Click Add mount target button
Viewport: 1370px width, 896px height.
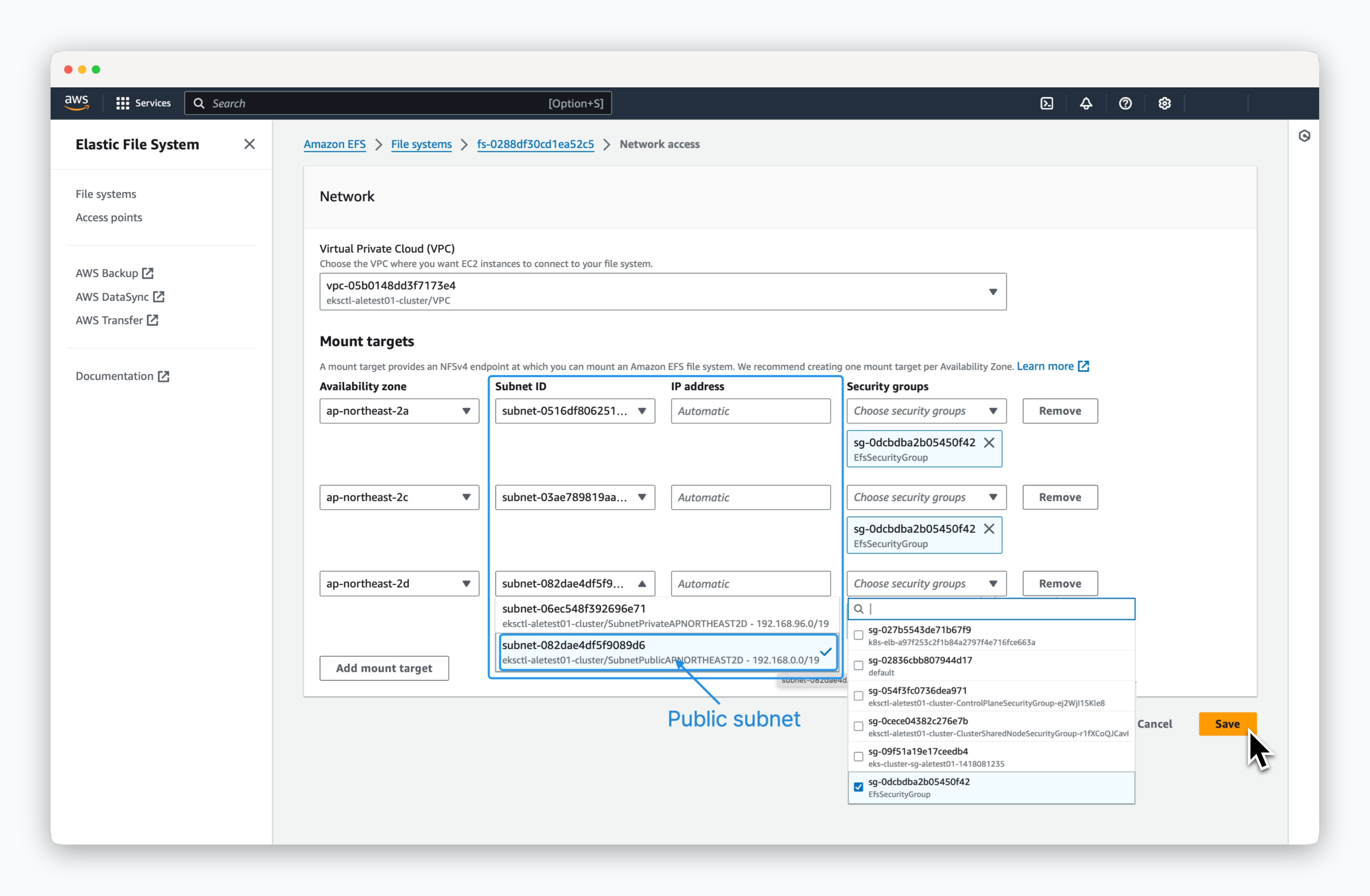point(384,668)
